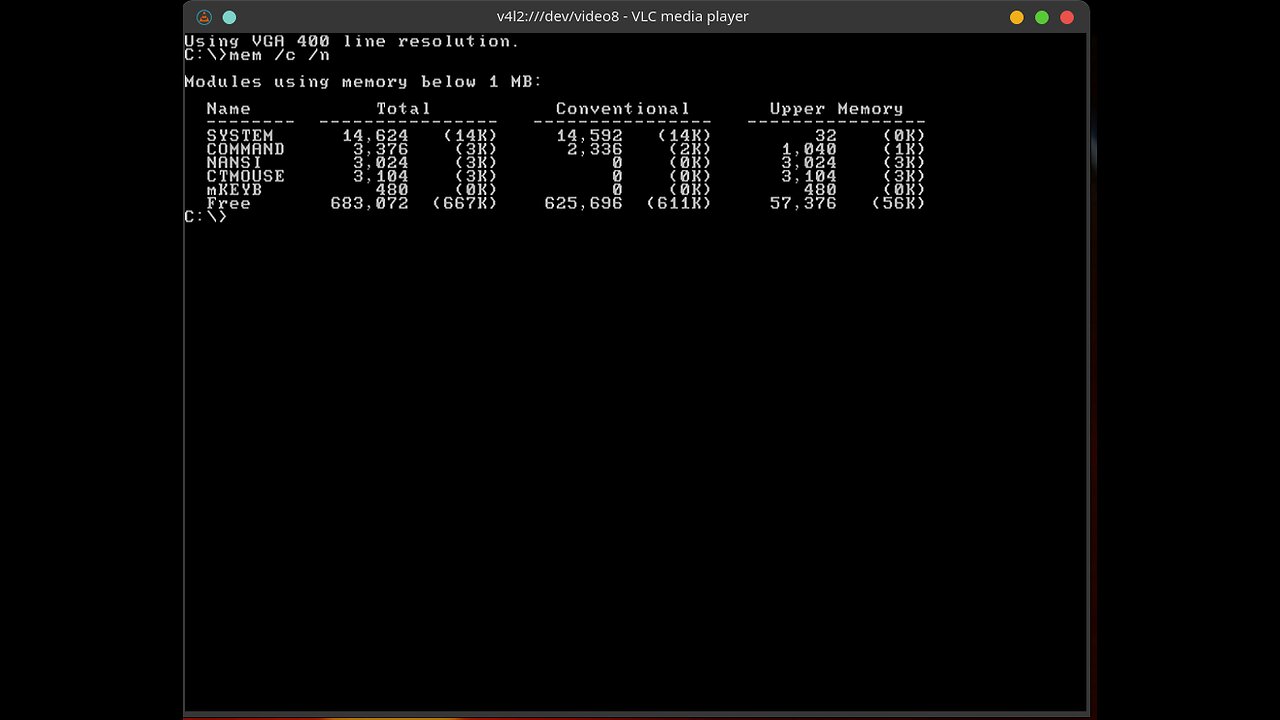This screenshot has height=720, width=1280.
Task: Click the 'mem /c /n' command text
Action: pyautogui.click(x=280, y=55)
